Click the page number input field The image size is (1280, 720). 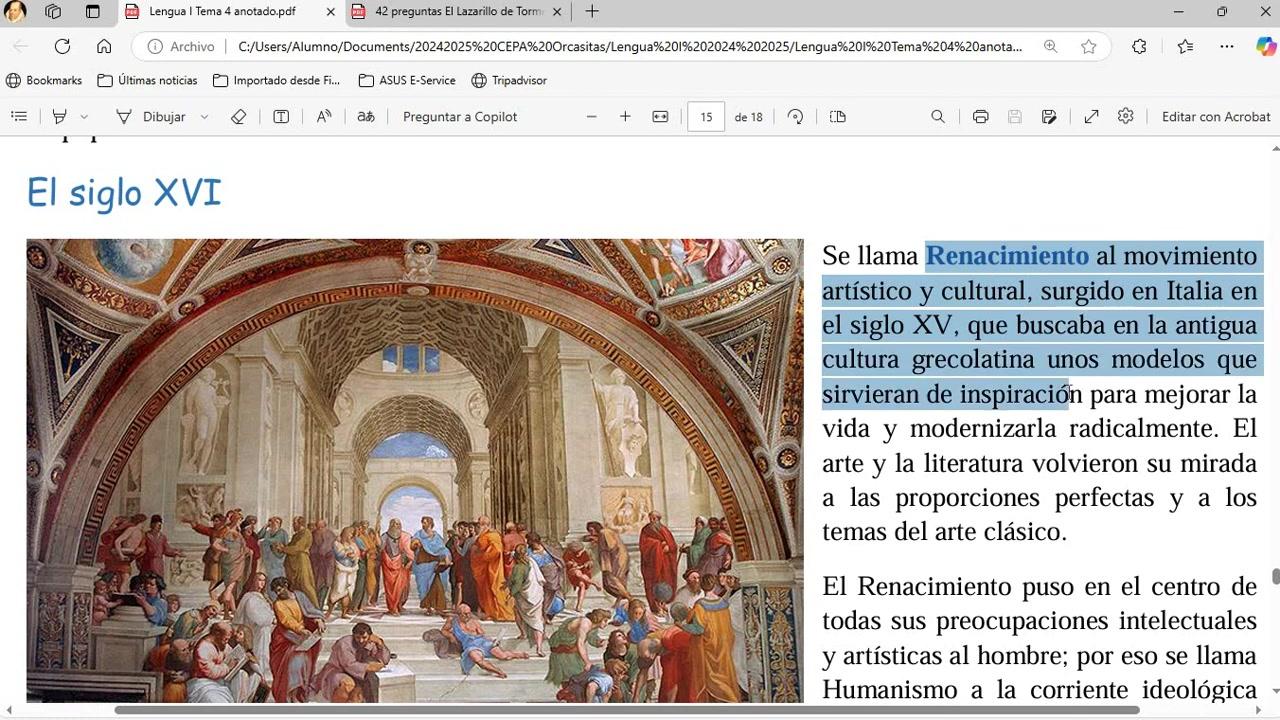(706, 117)
